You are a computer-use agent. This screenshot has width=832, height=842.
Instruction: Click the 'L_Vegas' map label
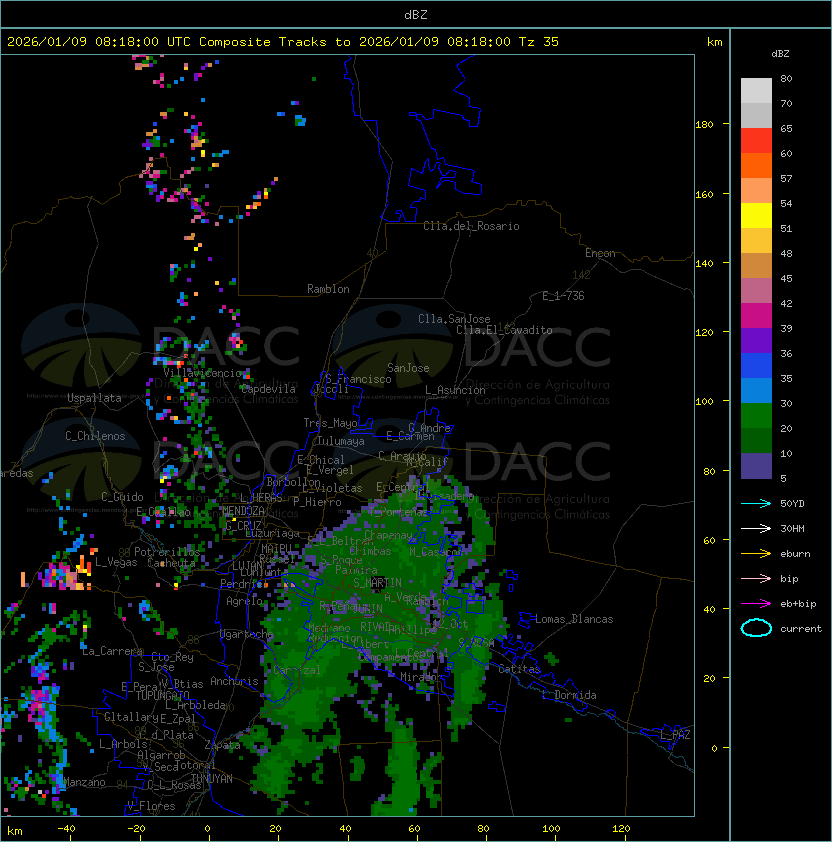116,562
